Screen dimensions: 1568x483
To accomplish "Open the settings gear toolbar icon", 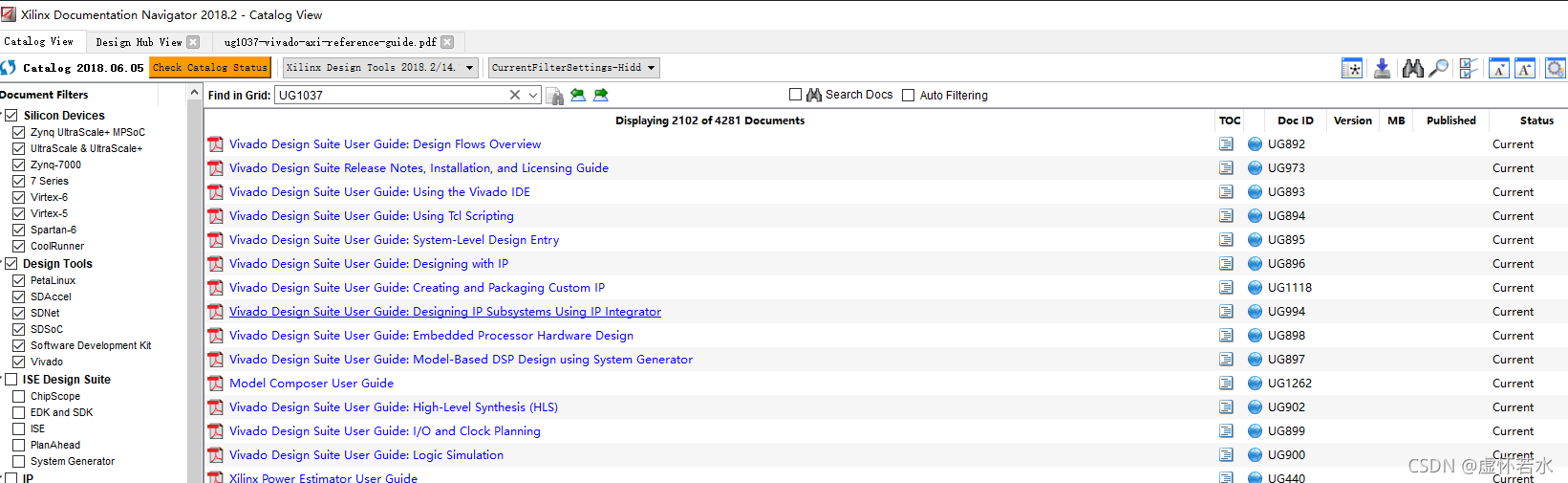I will 1556,68.
